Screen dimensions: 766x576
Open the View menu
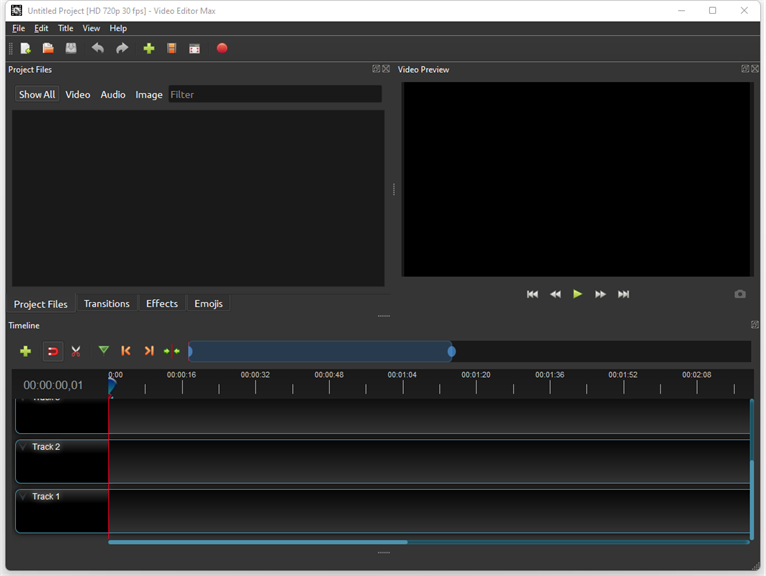[x=91, y=28]
